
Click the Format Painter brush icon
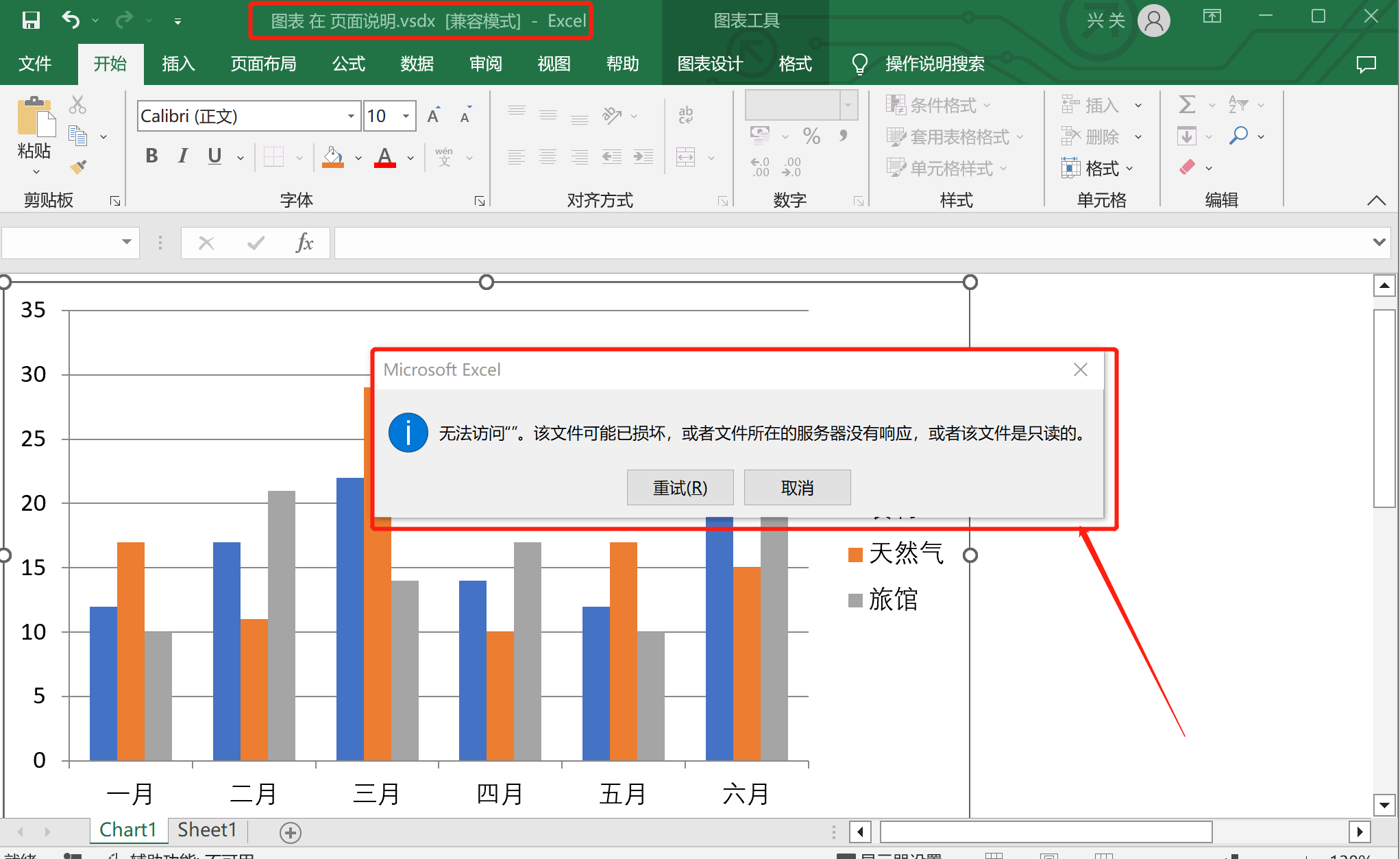coord(78,167)
